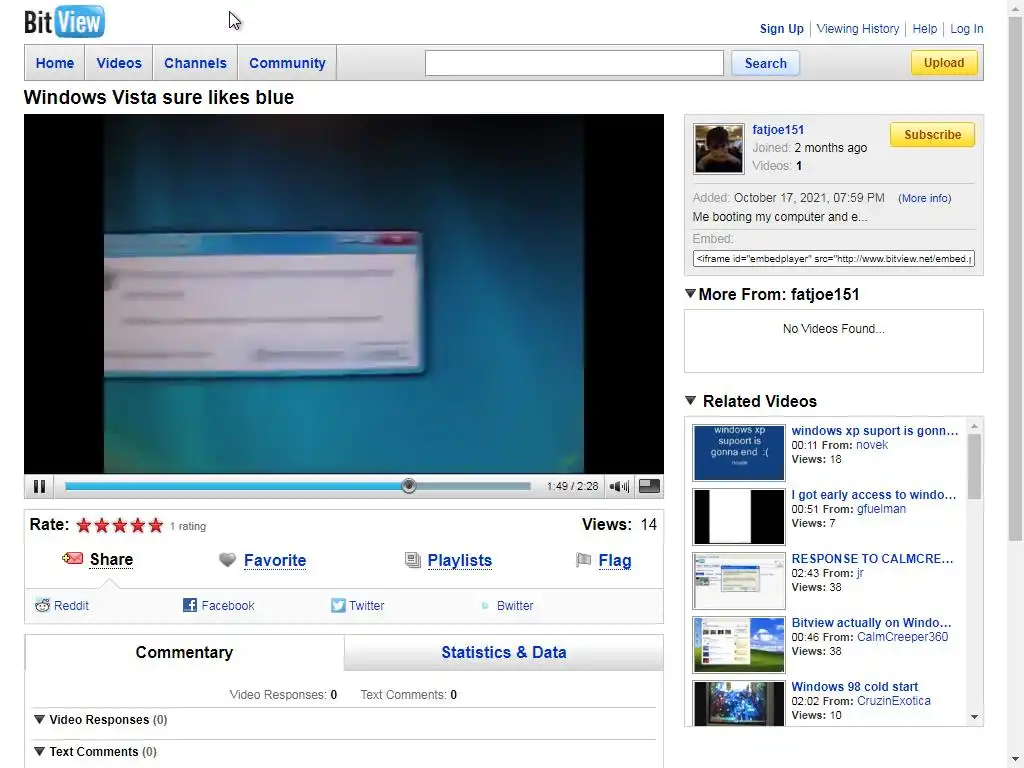1024x768 pixels.
Task: Open I got early access title
Action: point(873,494)
